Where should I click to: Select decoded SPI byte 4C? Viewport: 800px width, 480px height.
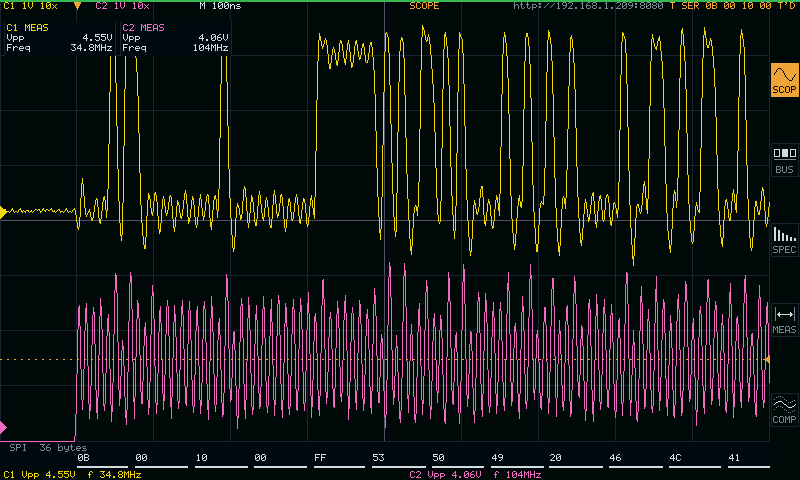click(675, 458)
